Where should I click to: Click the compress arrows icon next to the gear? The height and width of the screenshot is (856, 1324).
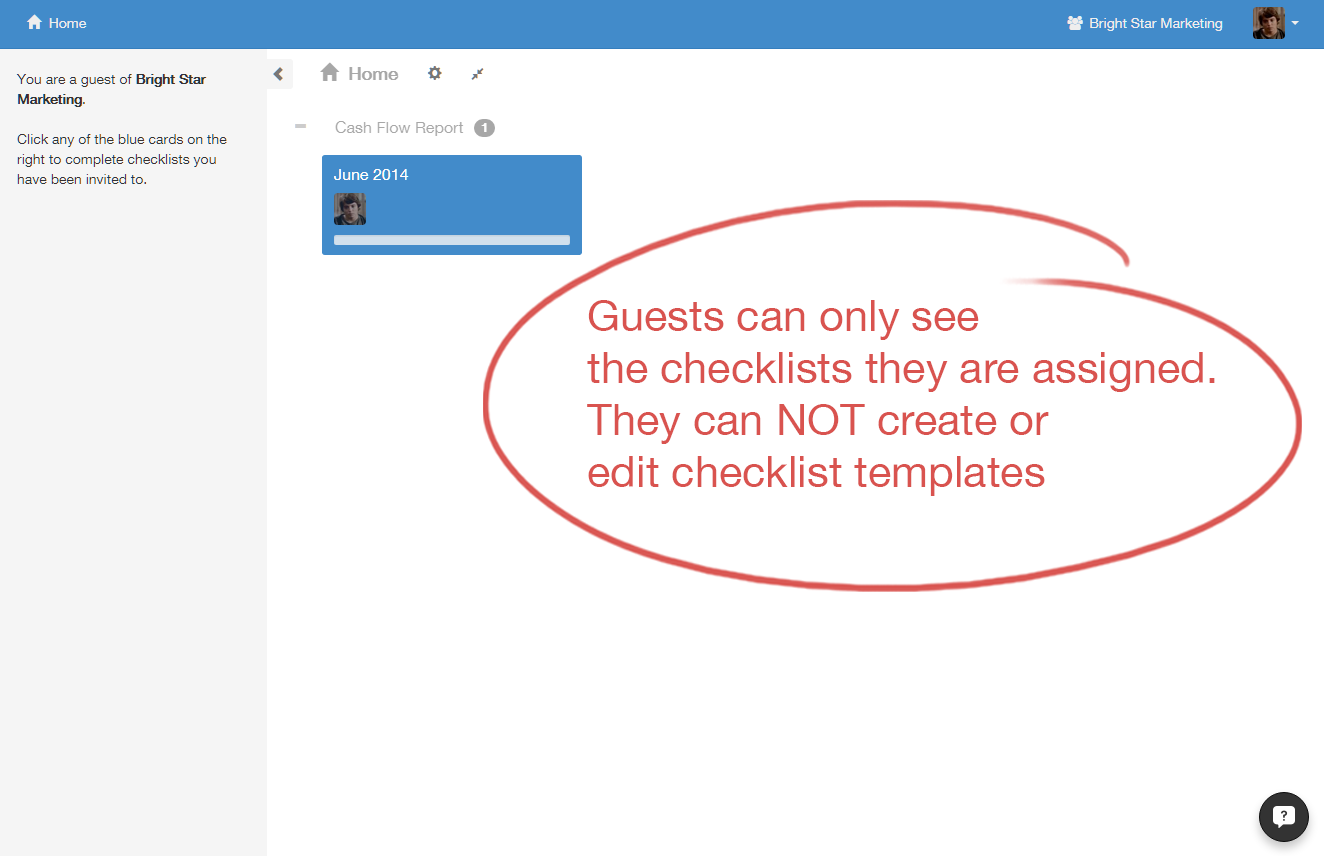(x=478, y=74)
